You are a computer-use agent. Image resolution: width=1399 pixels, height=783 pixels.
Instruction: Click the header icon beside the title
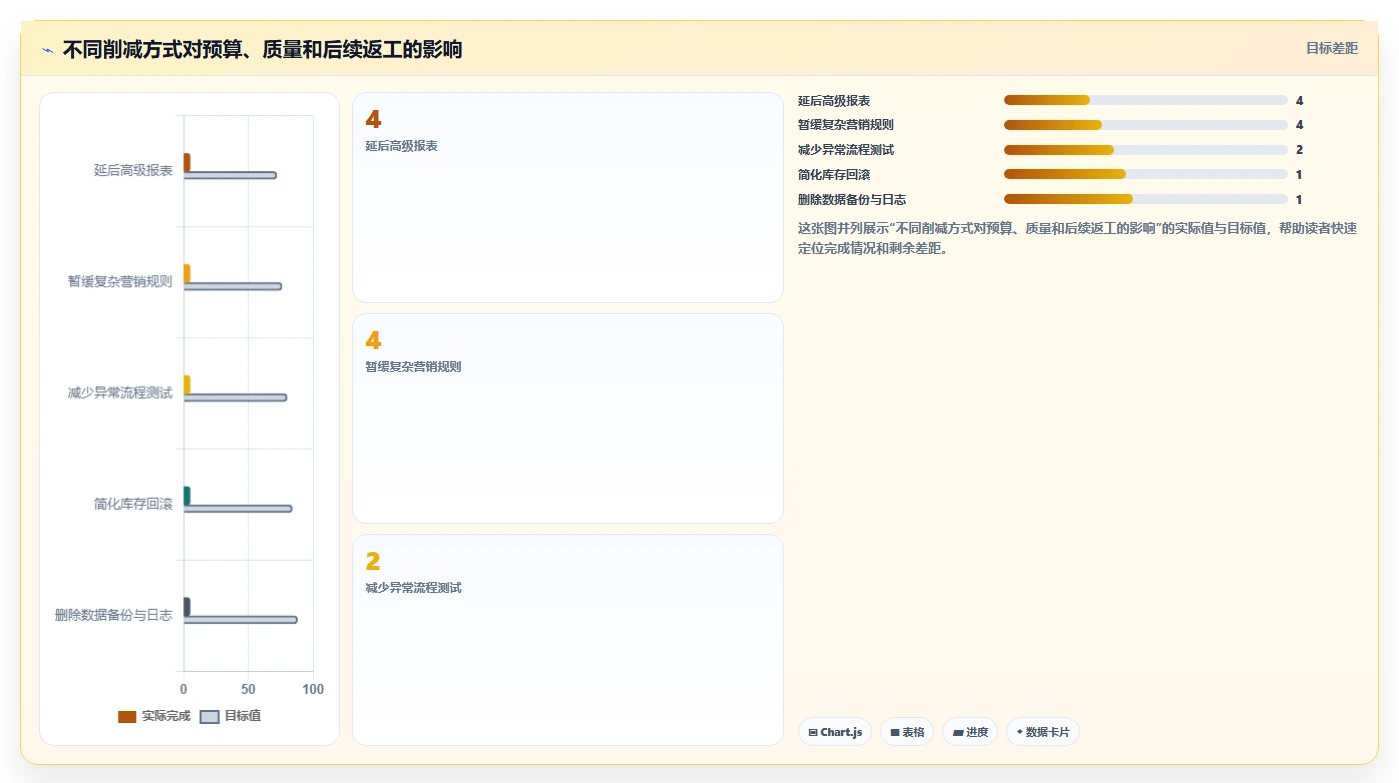pyautogui.click(x=47, y=50)
